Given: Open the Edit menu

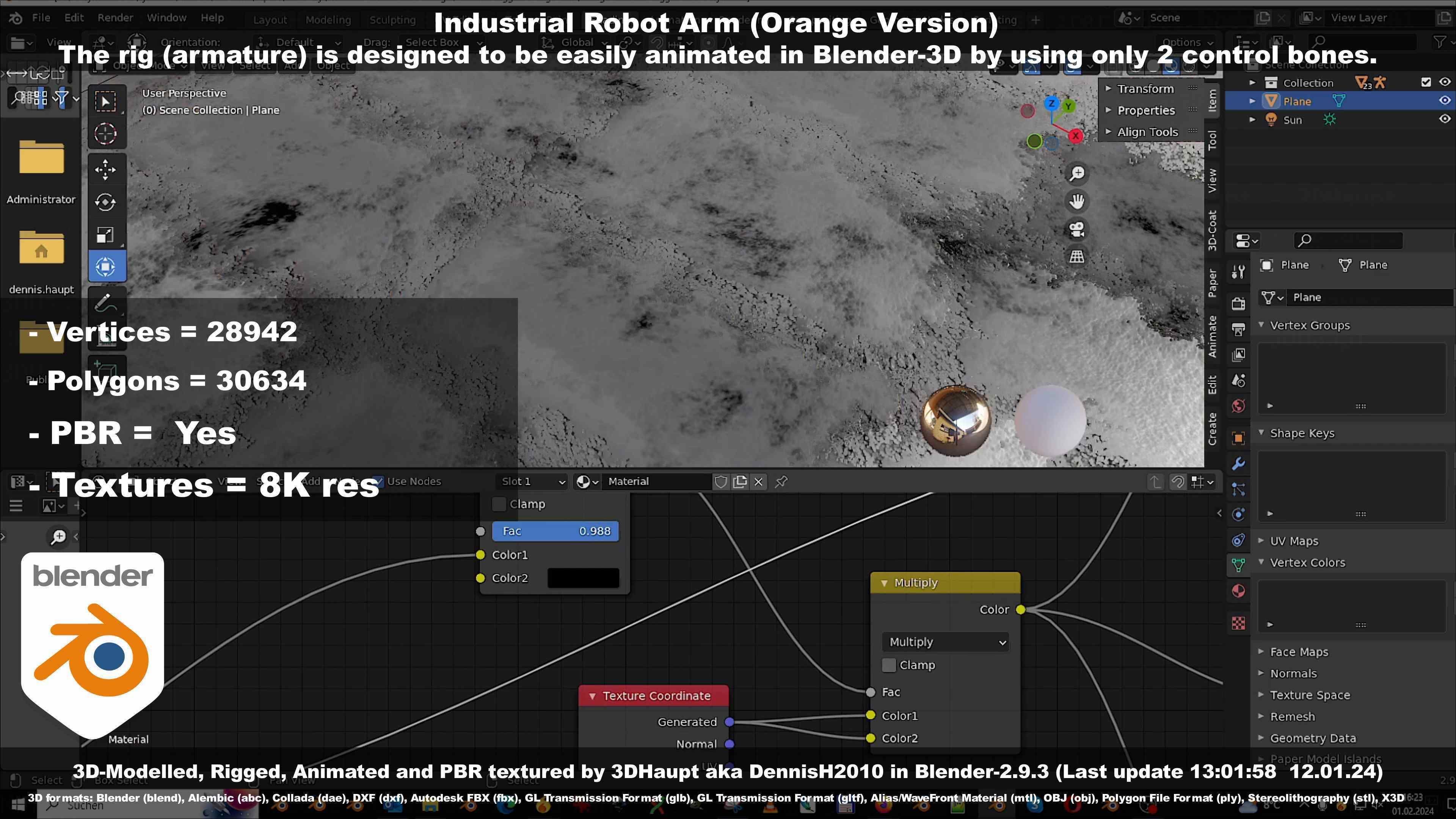Looking at the screenshot, I should tap(74, 17).
